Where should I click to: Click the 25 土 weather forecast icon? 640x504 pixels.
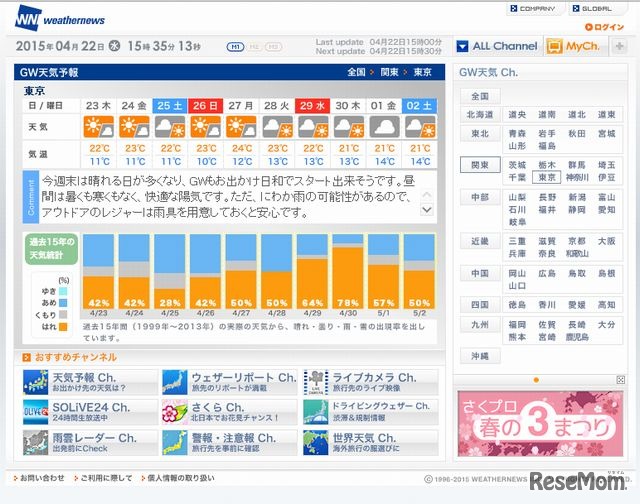pos(170,127)
